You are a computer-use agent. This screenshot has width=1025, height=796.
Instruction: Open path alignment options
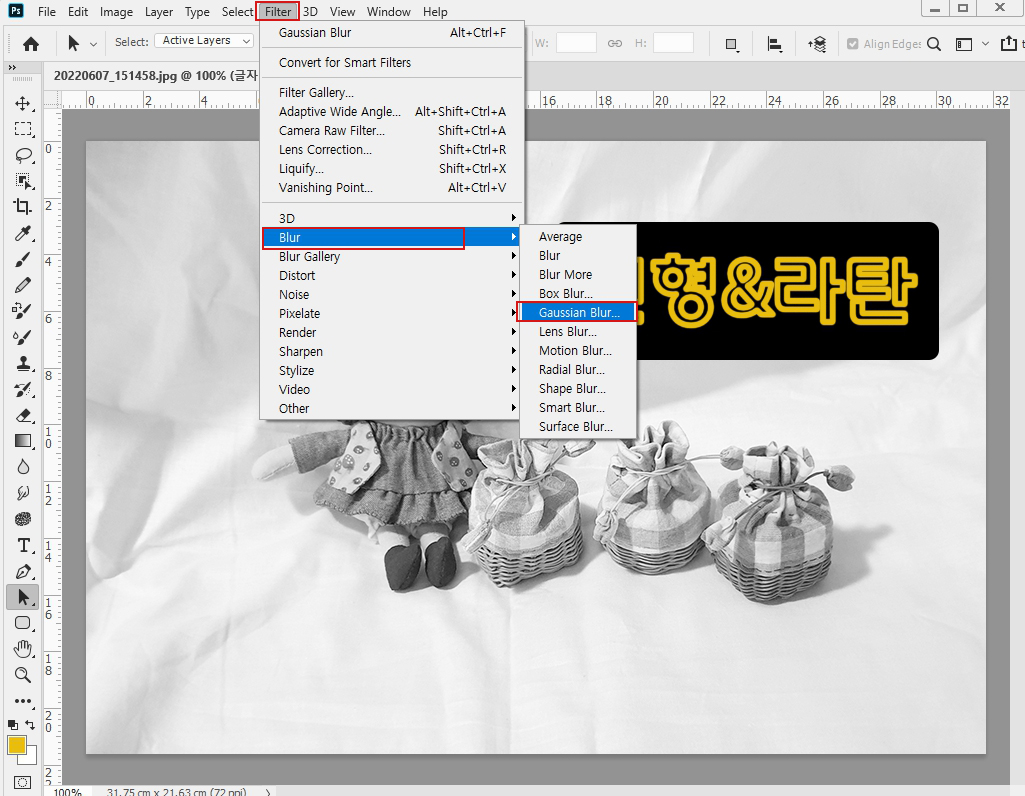(775, 44)
